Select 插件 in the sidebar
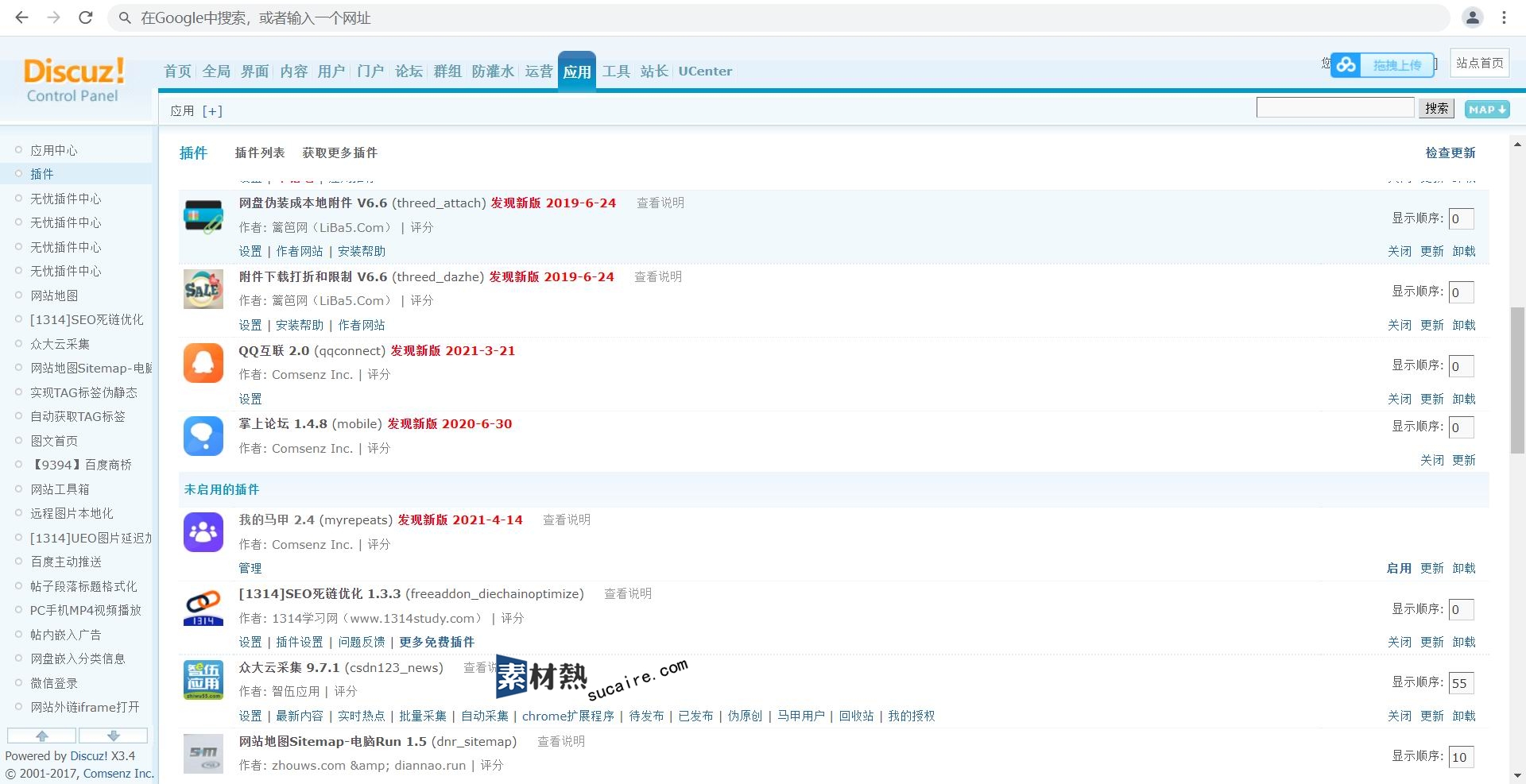The height and width of the screenshot is (784, 1526). pos(42,174)
